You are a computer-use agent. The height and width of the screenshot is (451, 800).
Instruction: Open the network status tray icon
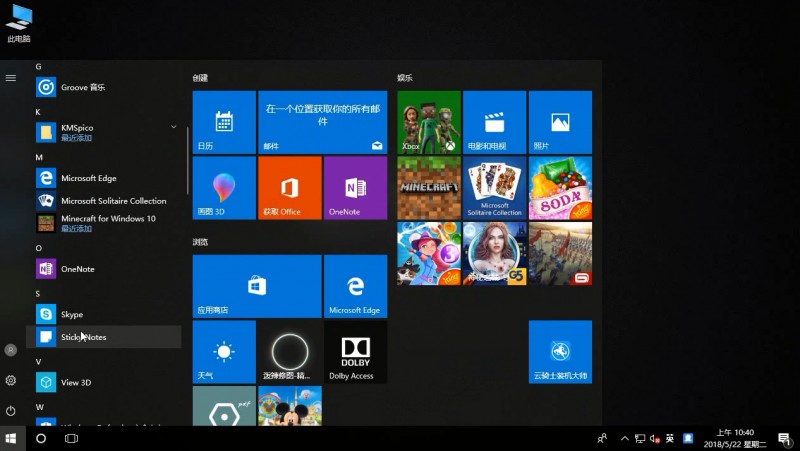coord(640,438)
